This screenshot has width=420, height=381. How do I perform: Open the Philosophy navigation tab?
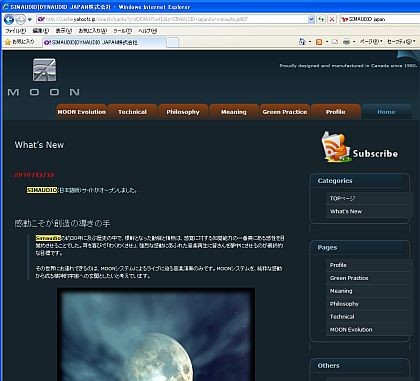click(x=183, y=112)
